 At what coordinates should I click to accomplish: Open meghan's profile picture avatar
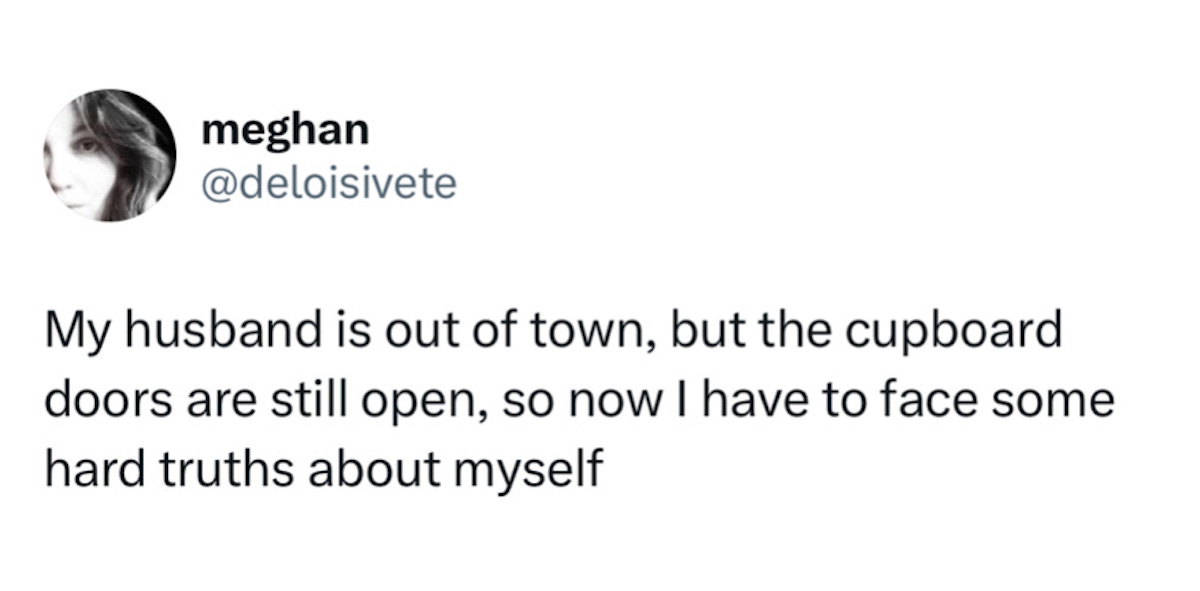110,155
